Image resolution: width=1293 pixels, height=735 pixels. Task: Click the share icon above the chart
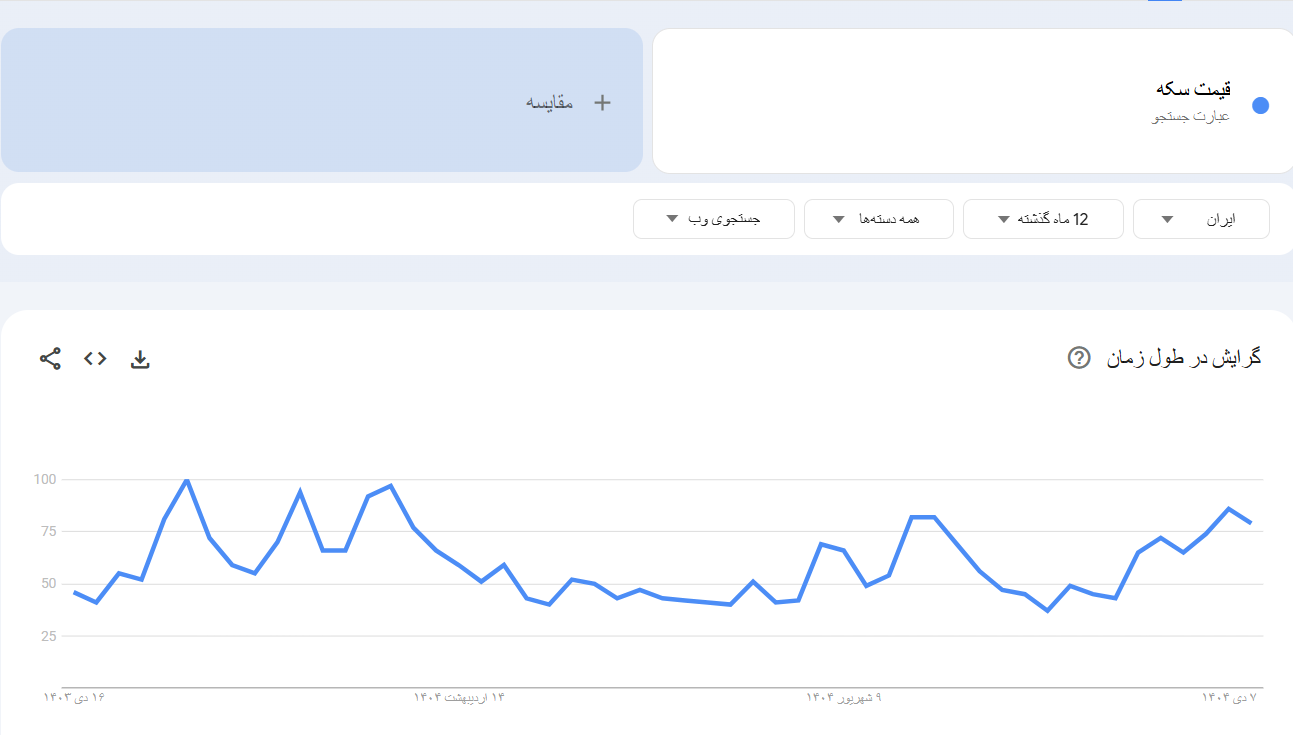pos(50,359)
